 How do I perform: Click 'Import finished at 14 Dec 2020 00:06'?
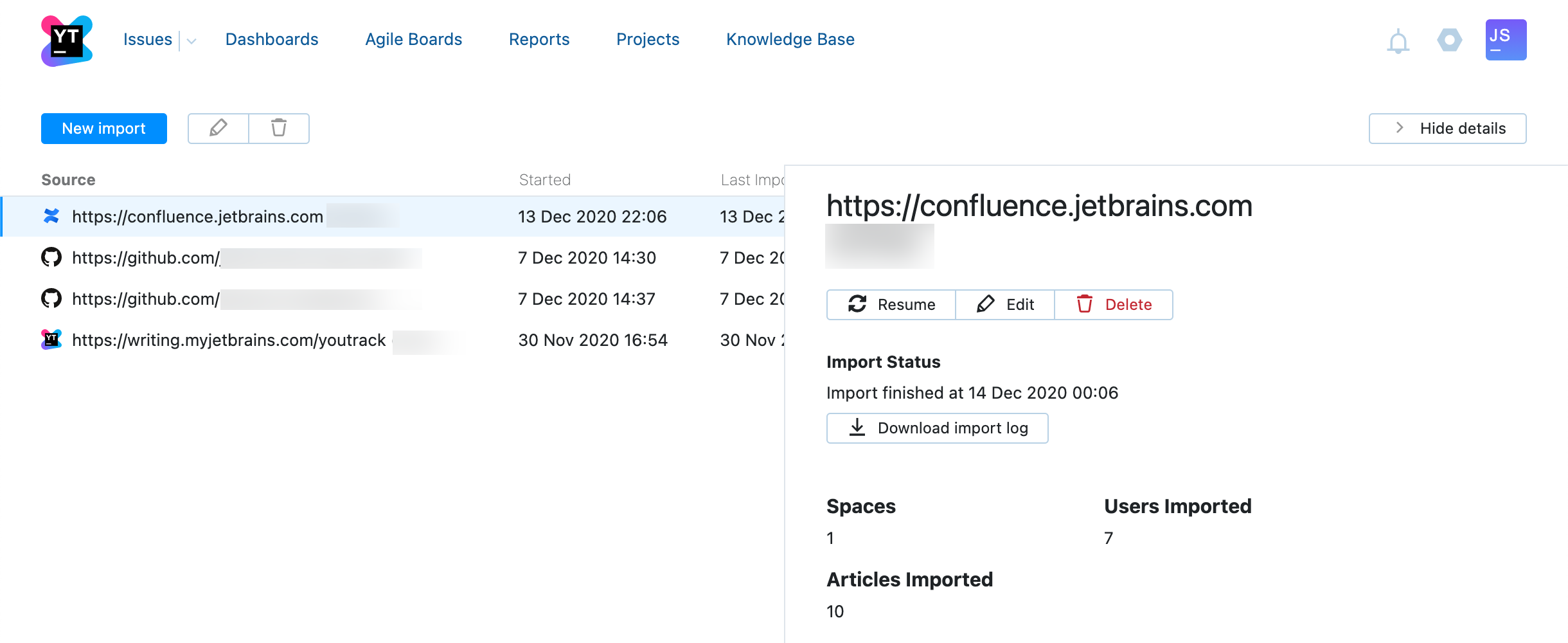point(972,393)
